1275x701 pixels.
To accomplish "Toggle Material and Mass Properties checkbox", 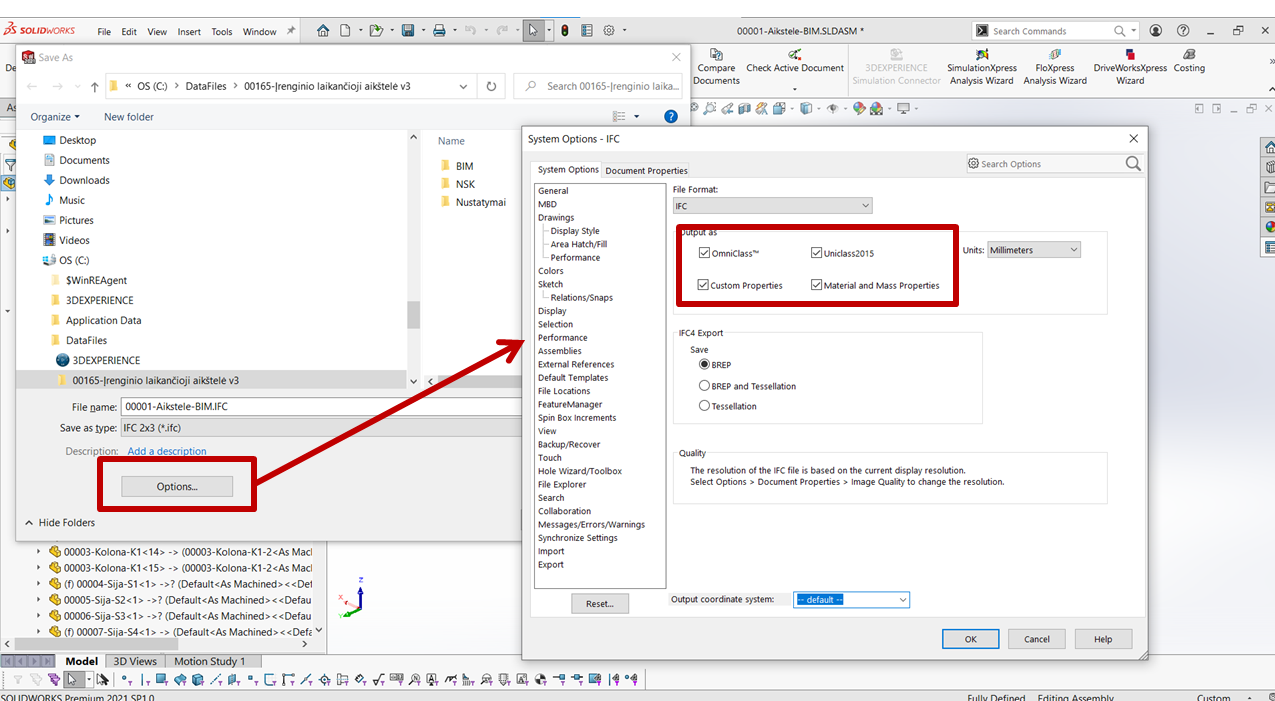I will click(817, 285).
